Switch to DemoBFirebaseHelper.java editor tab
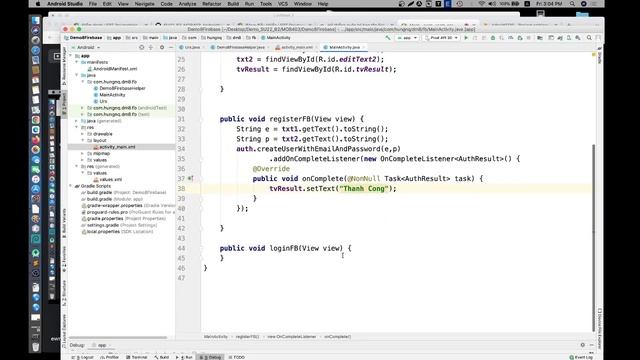Screen dimensions: 640x360 (239, 47)
